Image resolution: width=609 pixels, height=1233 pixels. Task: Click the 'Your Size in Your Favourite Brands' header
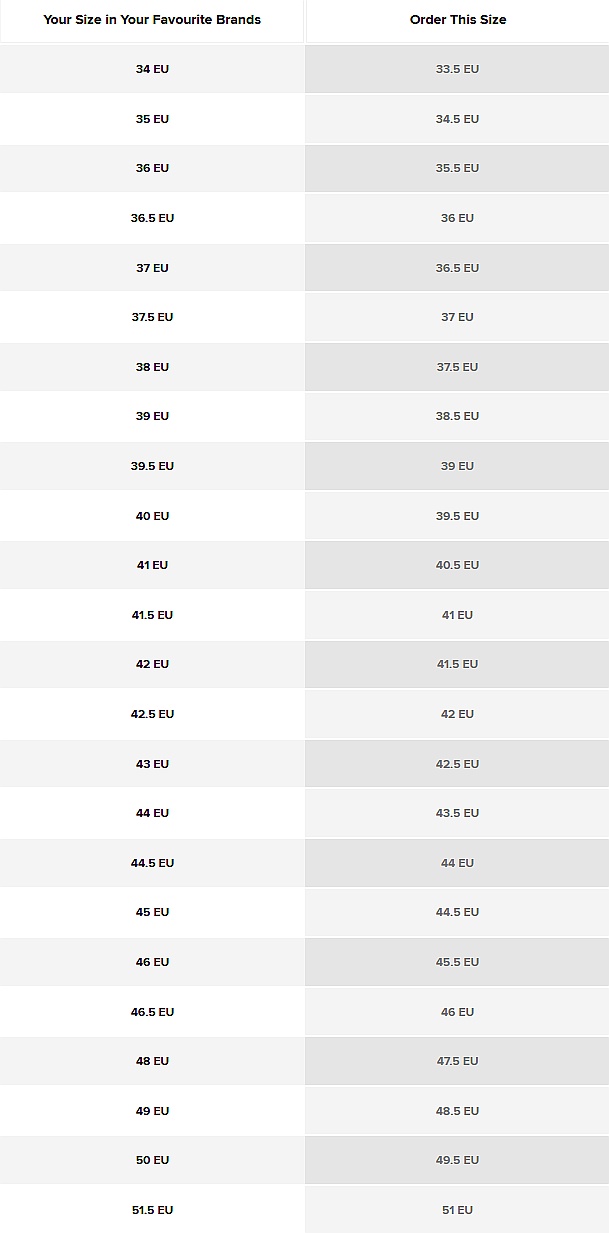click(x=152, y=20)
